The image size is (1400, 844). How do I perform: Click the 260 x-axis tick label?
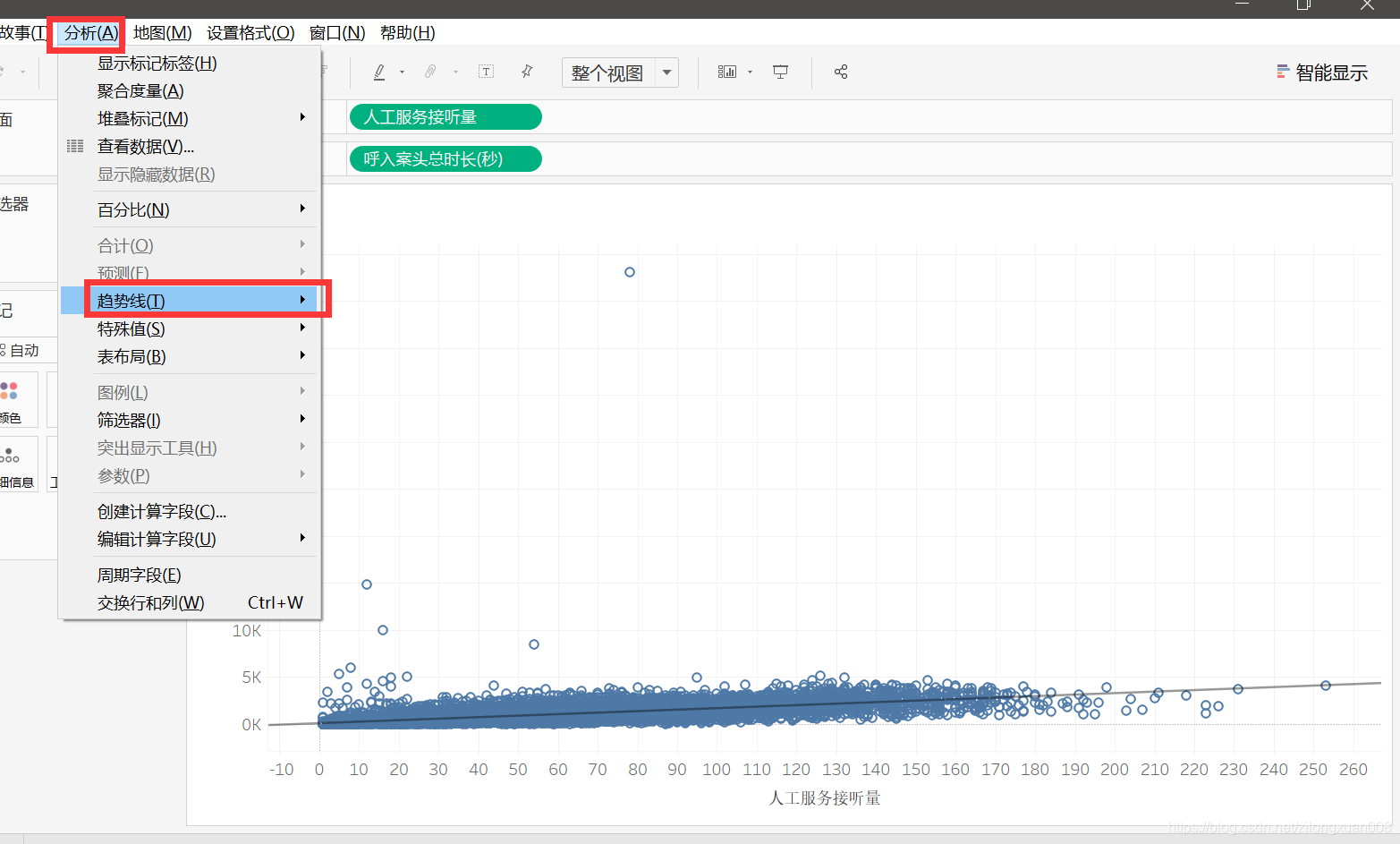(1353, 770)
